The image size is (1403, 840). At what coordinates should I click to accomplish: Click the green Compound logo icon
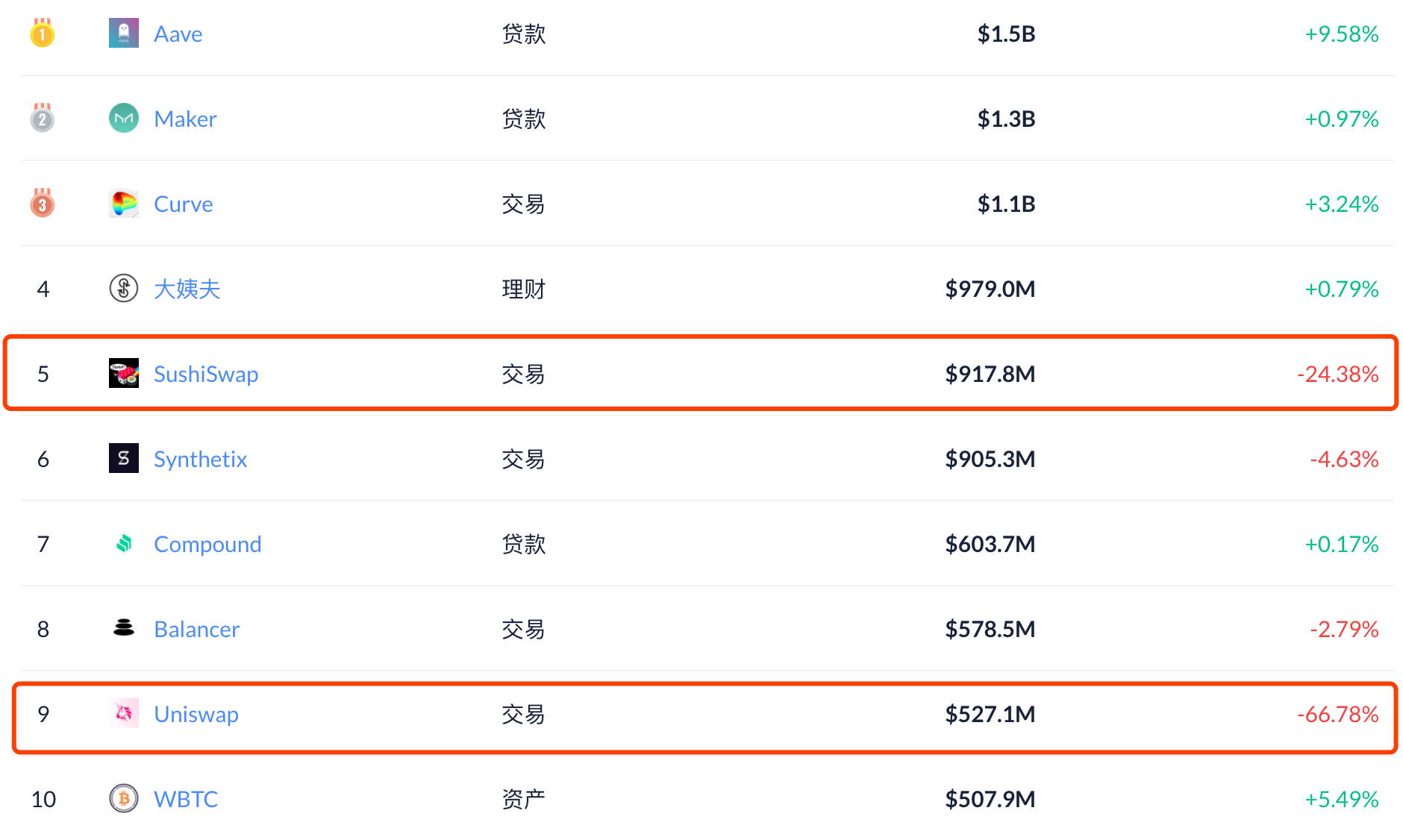(x=123, y=543)
